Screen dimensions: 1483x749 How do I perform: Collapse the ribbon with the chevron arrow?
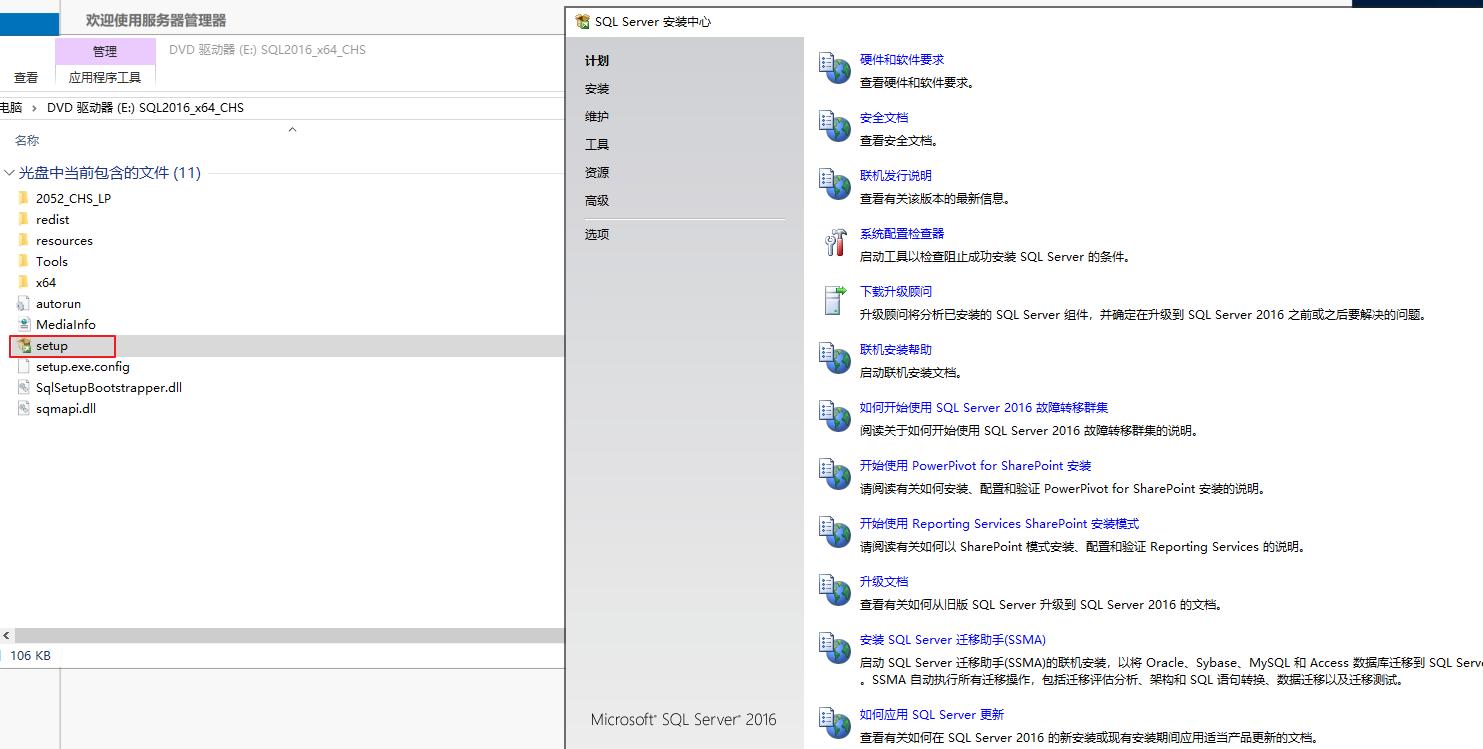coord(292,128)
